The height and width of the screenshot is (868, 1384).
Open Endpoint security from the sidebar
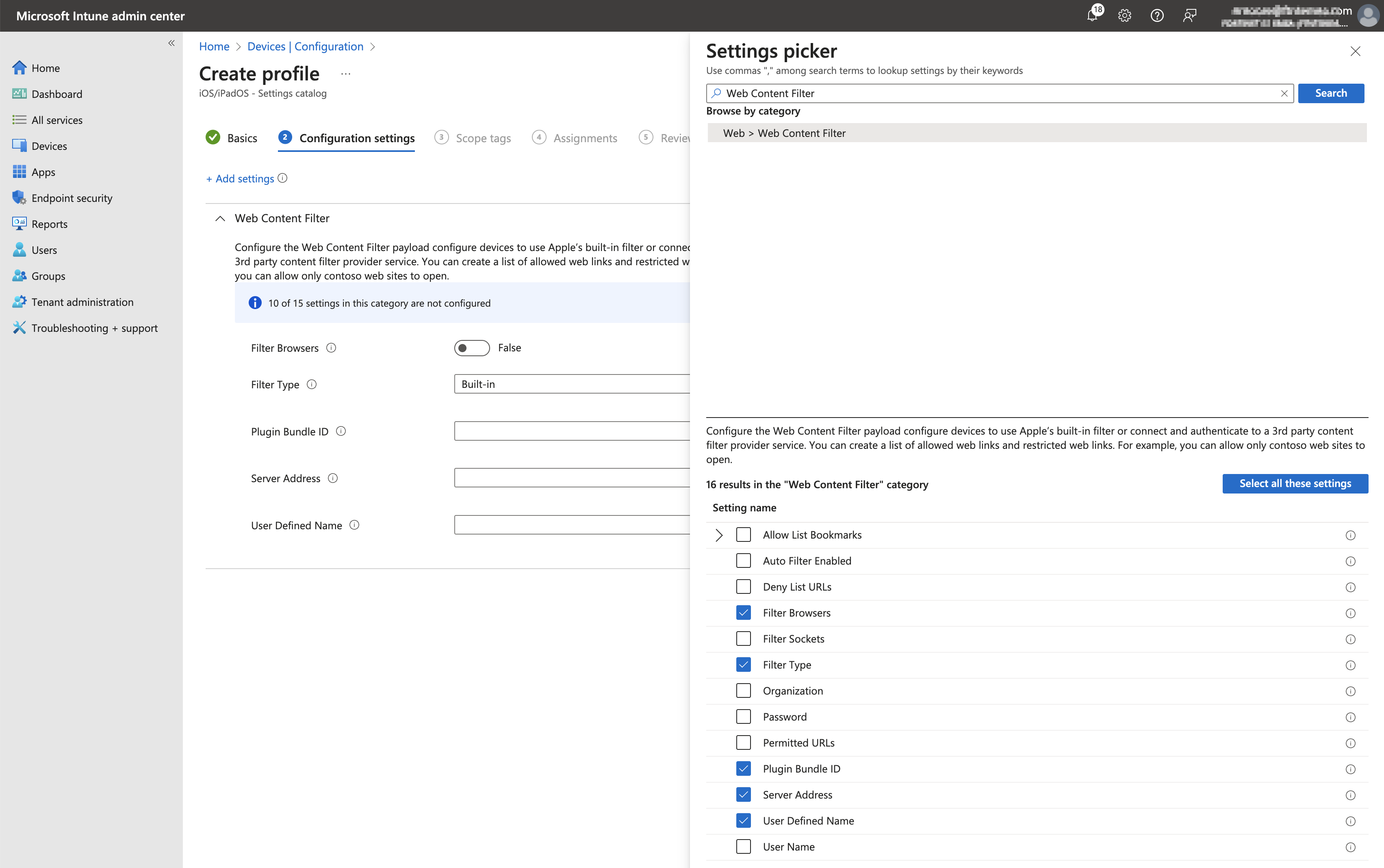click(72, 197)
